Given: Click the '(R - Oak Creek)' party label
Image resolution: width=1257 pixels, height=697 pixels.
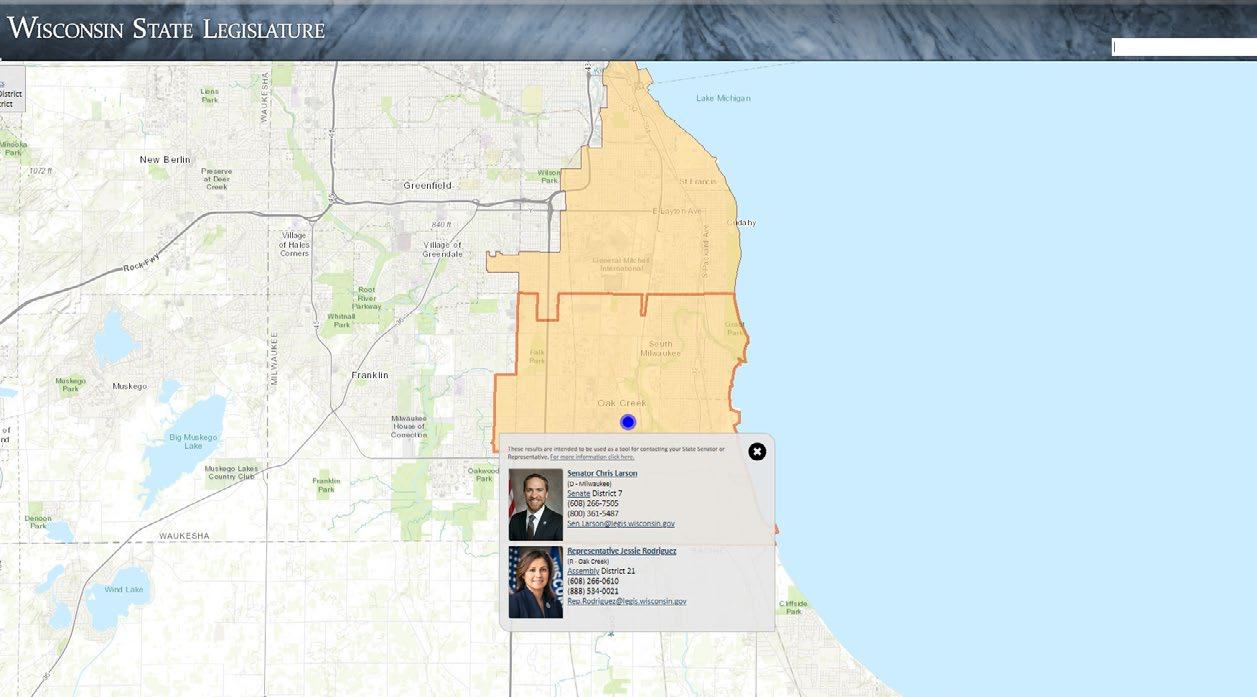Looking at the screenshot, I should [x=588, y=561].
